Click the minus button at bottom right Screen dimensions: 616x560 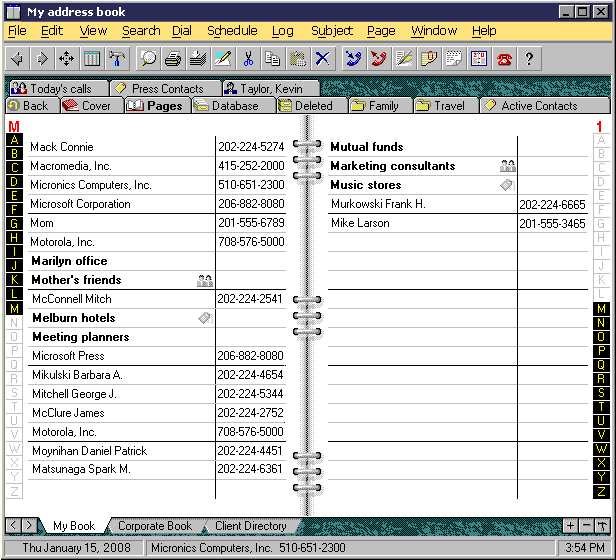click(x=586, y=525)
